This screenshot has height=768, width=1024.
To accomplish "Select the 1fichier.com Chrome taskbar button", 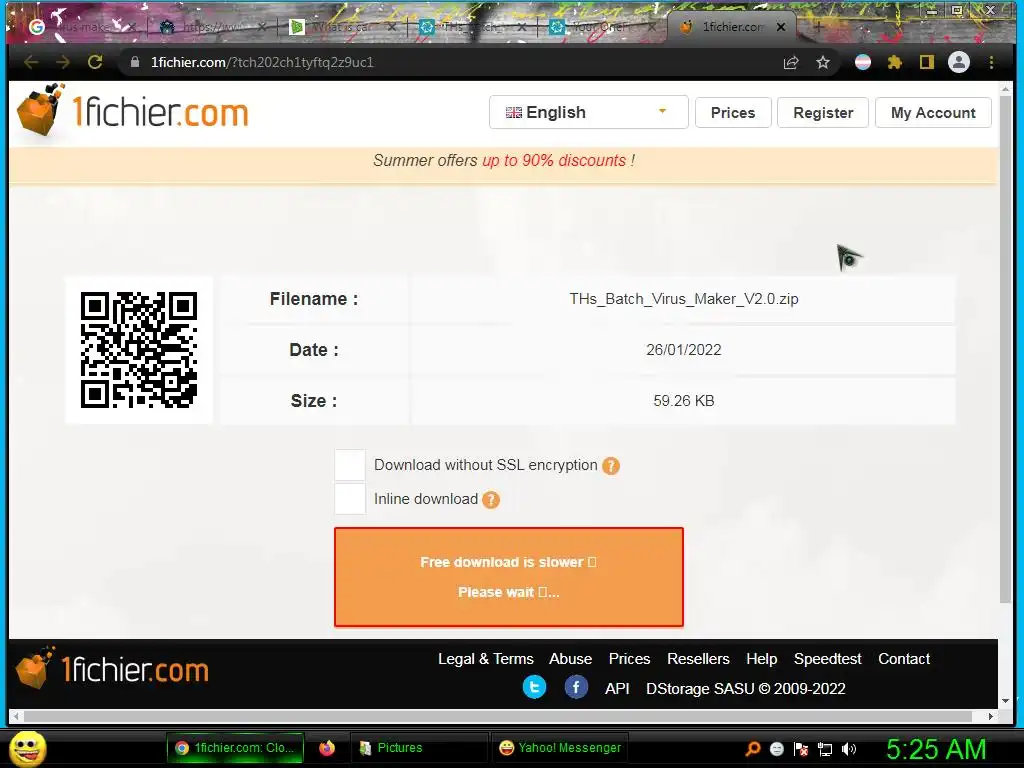I will click(x=235, y=748).
